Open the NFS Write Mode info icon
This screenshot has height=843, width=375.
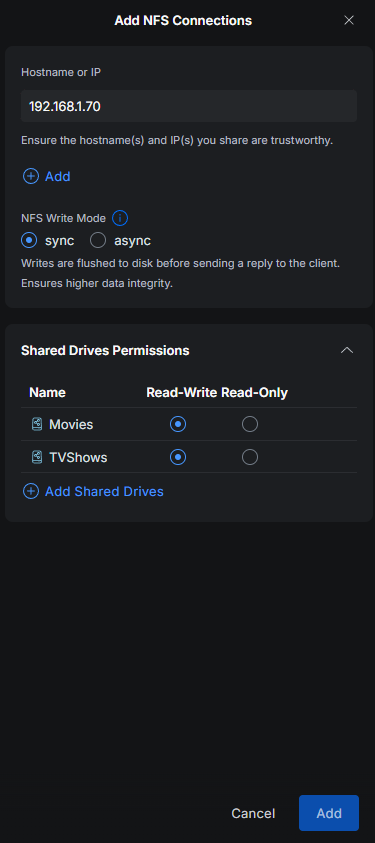pyautogui.click(x=120, y=218)
